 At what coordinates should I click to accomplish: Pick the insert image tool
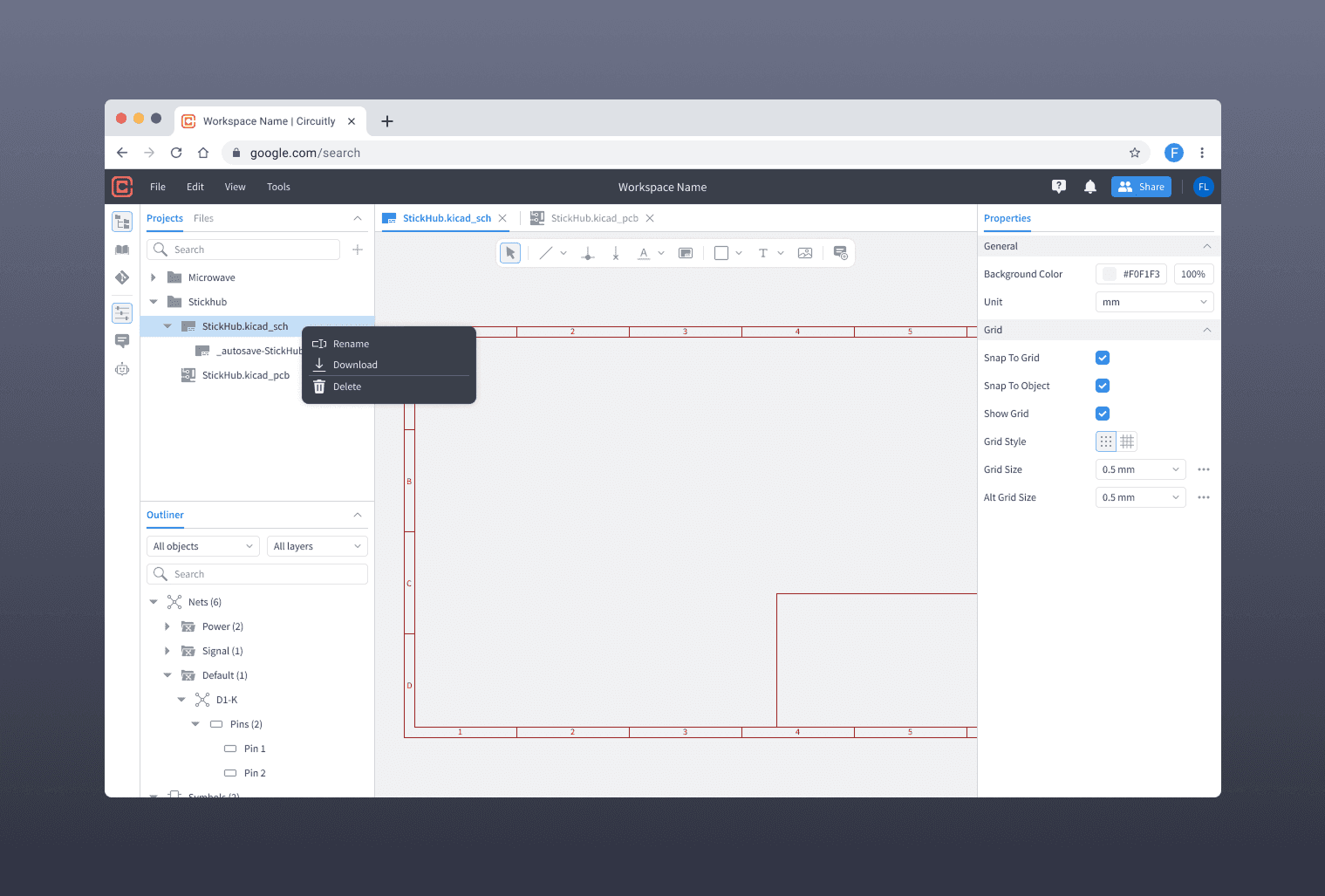[x=805, y=253]
